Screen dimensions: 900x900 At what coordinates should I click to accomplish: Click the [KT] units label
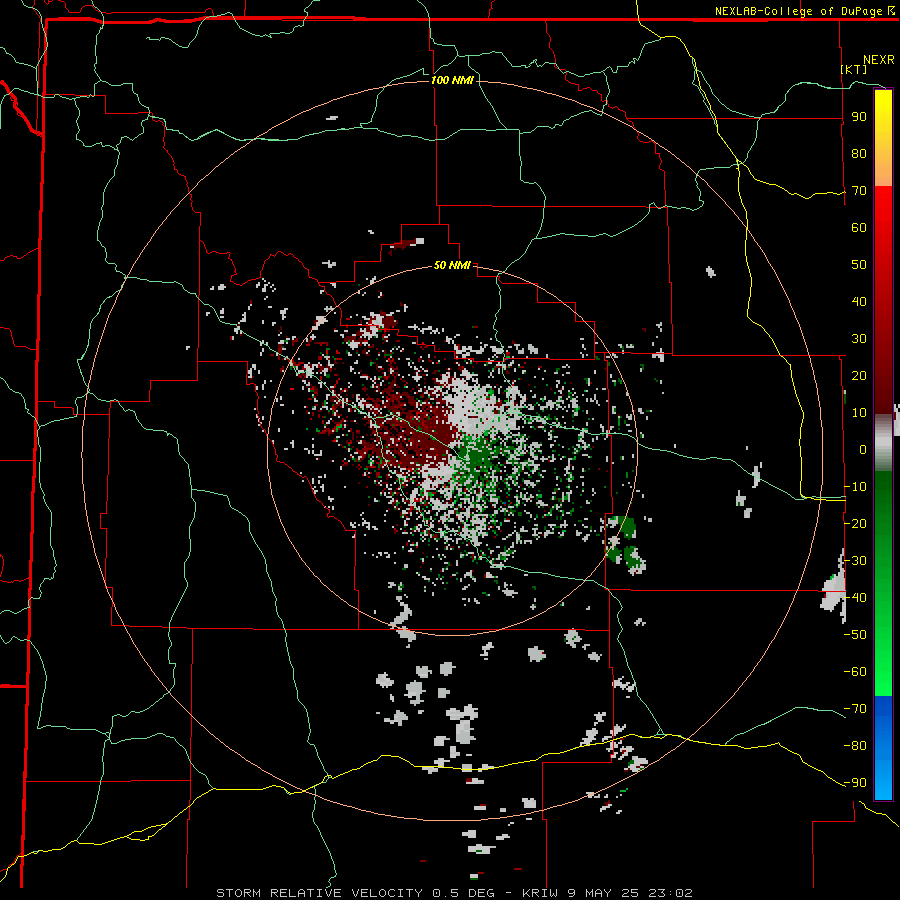tap(854, 69)
